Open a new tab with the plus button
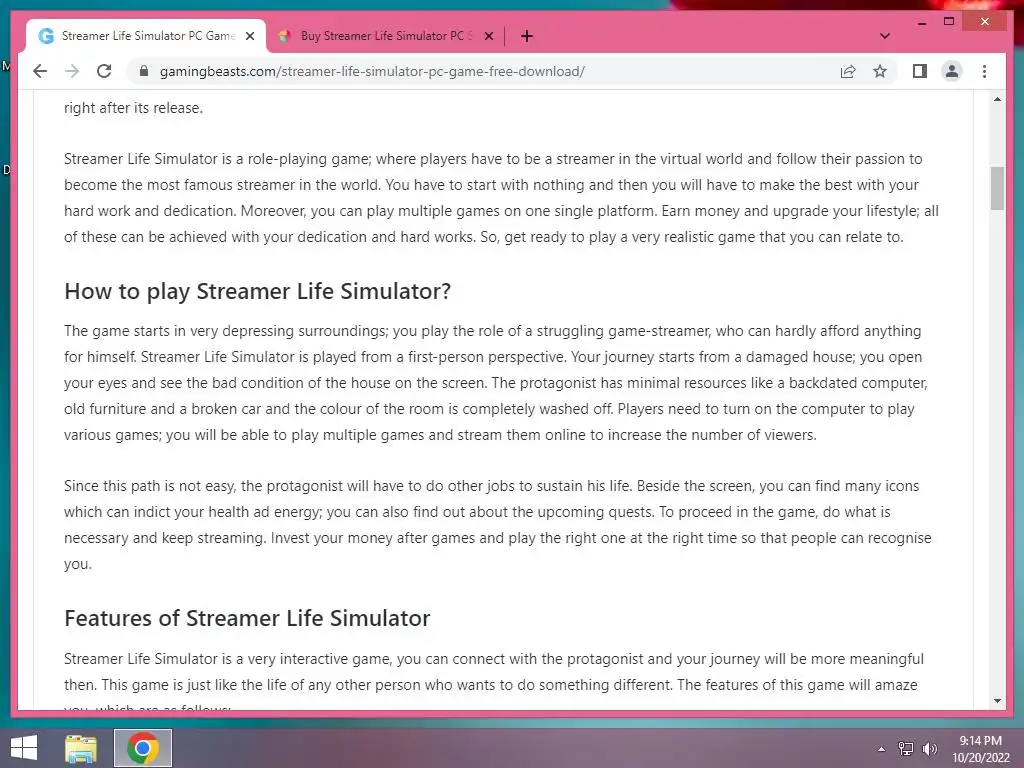The width and height of the screenshot is (1024, 768). coord(527,36)
